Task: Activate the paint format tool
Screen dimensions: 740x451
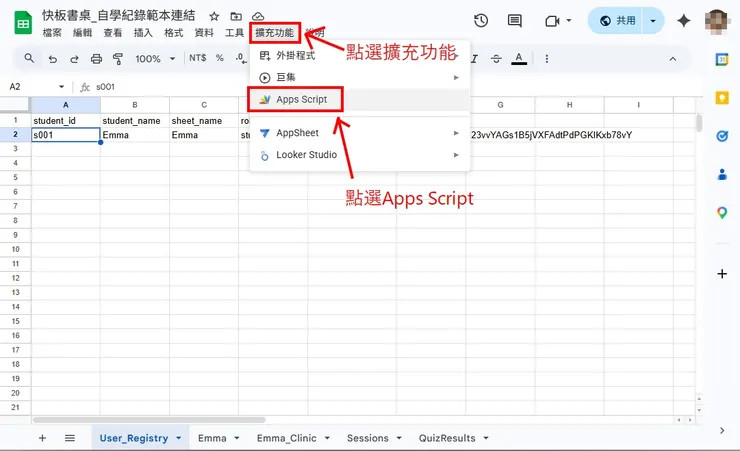Action: click(x=118, y=59)
